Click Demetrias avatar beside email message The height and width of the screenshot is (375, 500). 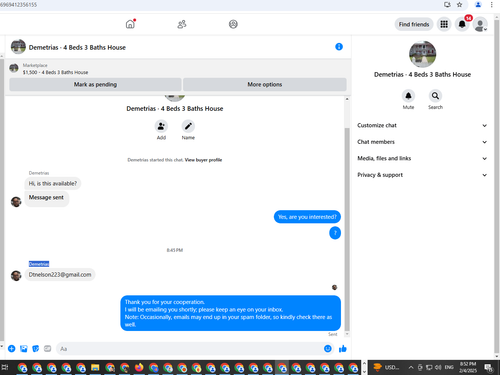[x=16, y=276]
